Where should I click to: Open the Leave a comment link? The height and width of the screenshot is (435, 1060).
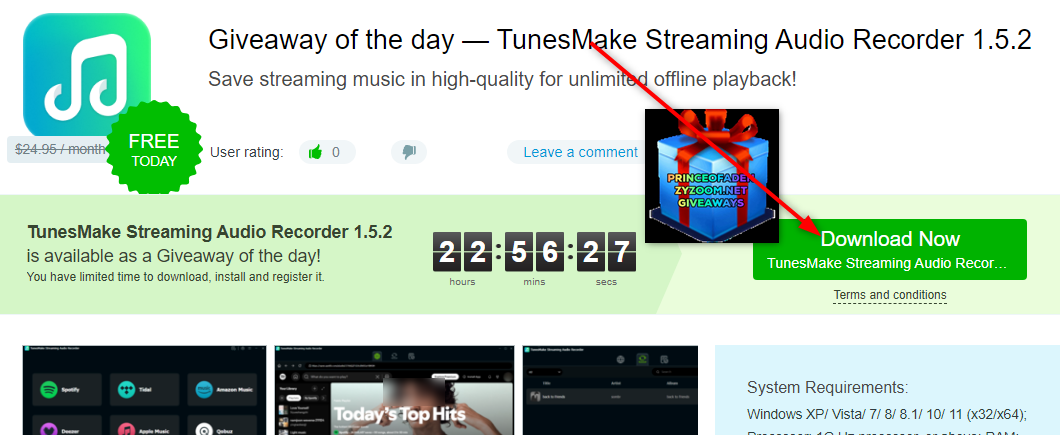[580, 152]
